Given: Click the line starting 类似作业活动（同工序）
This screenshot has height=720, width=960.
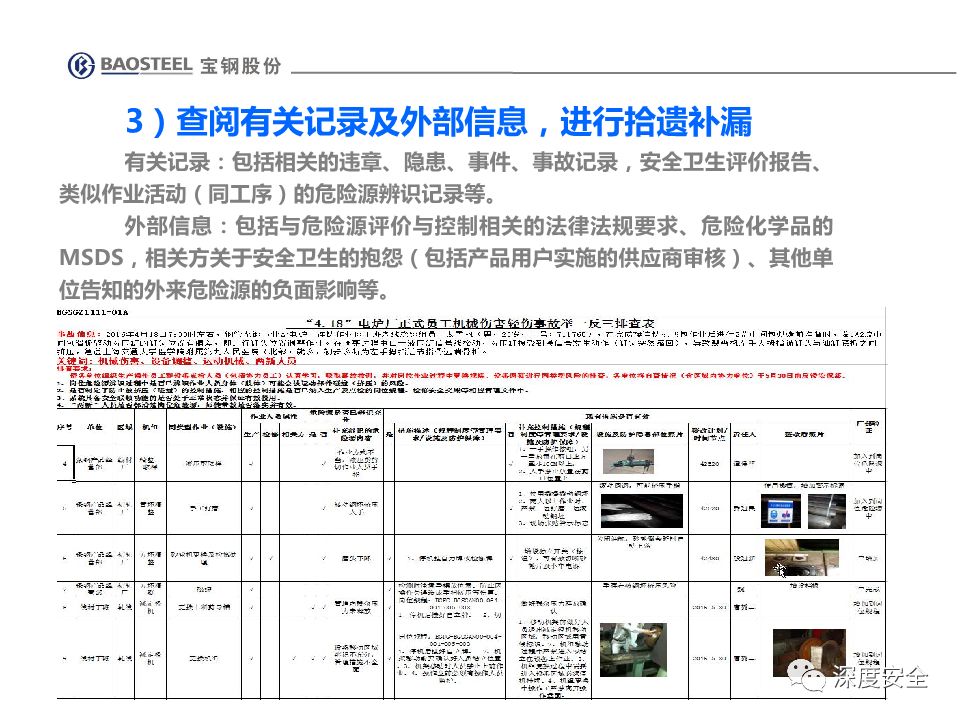Looking at the screenshot, I should pyautogui.click(x=277, y=194).
